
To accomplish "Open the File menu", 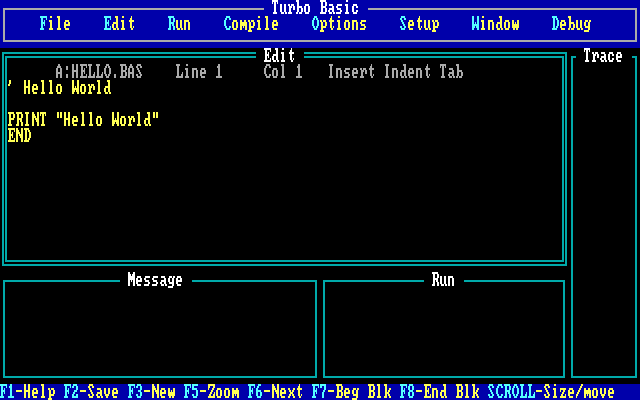I will click(55, 24).
